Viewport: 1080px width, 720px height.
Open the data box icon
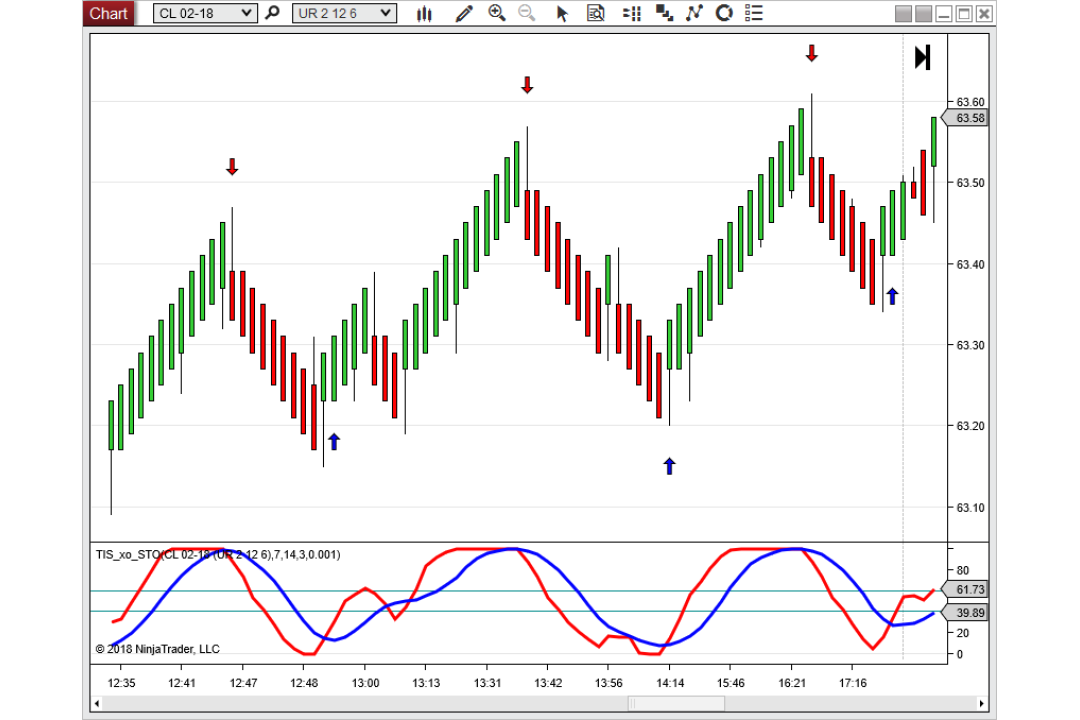(x=595, y=13)
